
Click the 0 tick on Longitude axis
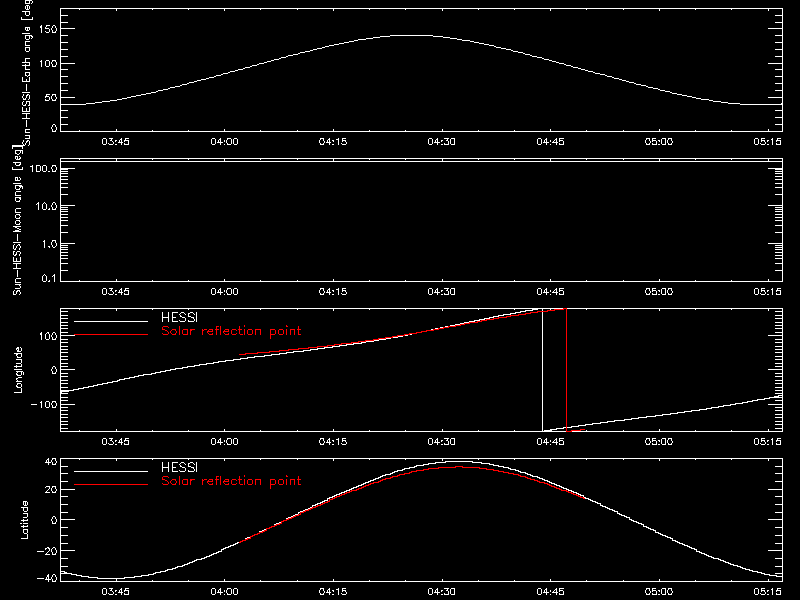coord(54,370)
